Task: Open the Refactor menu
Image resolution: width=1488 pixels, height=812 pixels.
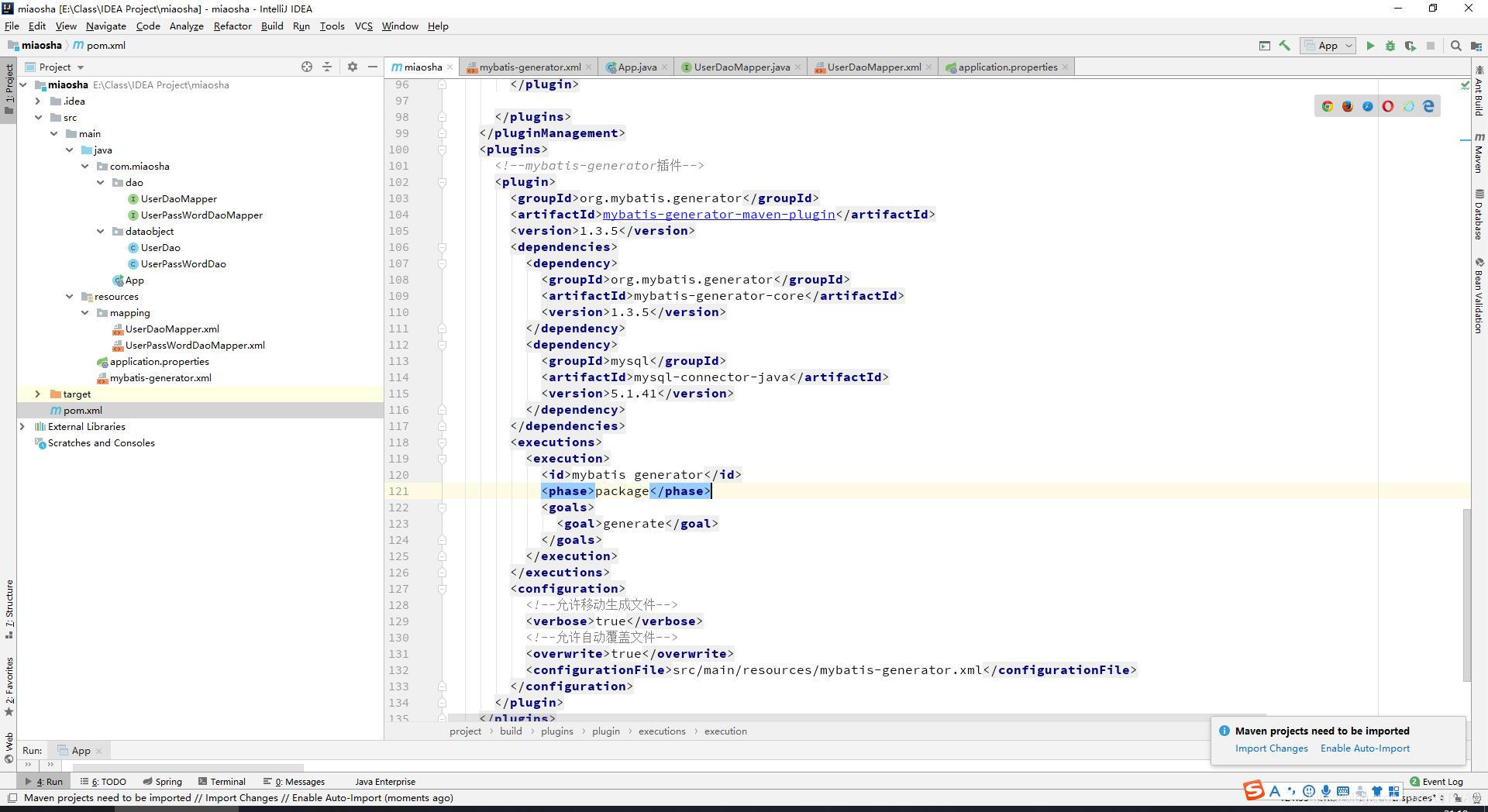Action: [232, 26]
